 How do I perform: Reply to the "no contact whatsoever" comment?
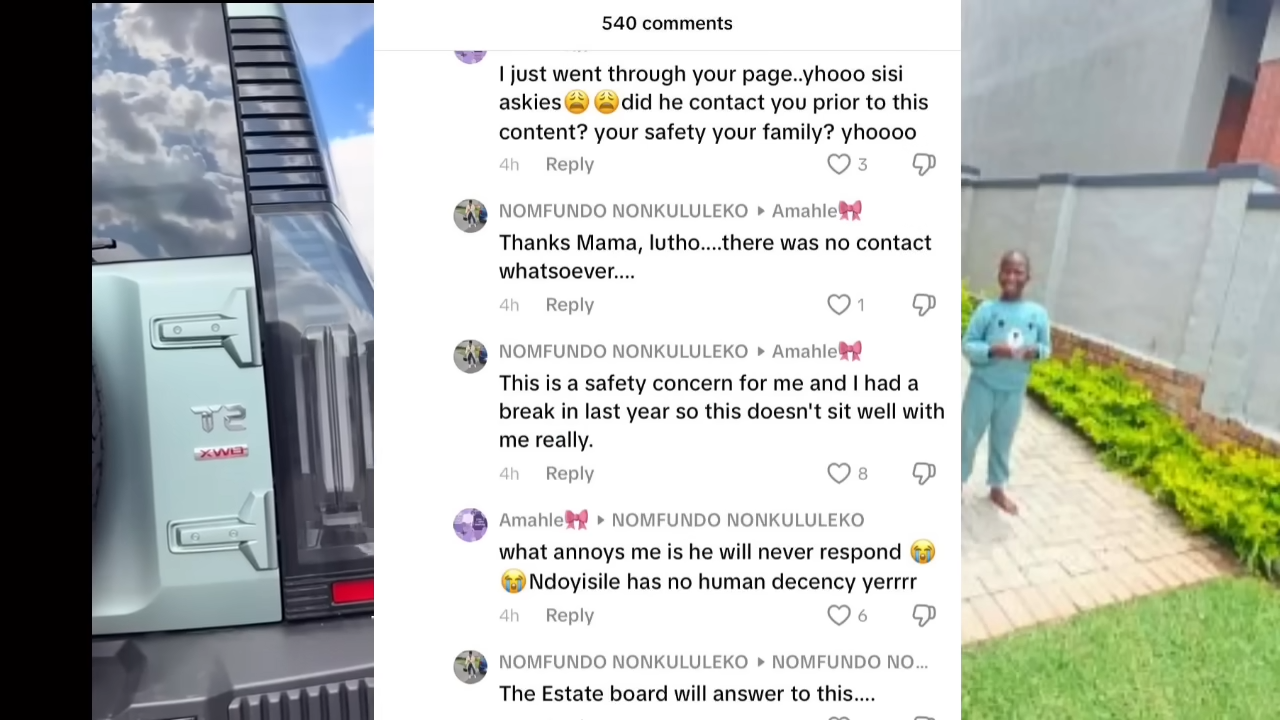569,304
